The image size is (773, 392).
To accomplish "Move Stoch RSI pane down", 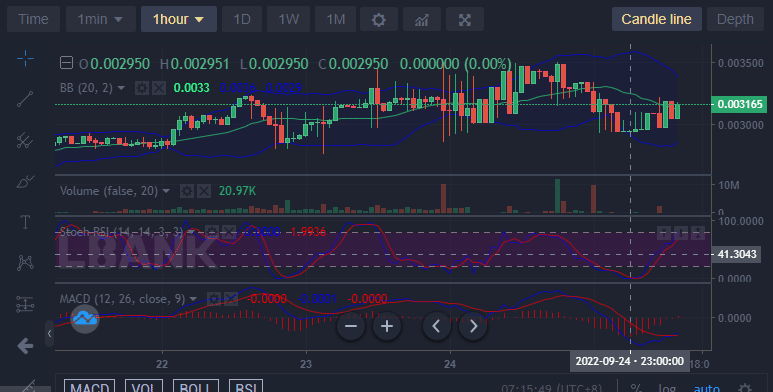I will pyautogui.click(x=681, y=233).
